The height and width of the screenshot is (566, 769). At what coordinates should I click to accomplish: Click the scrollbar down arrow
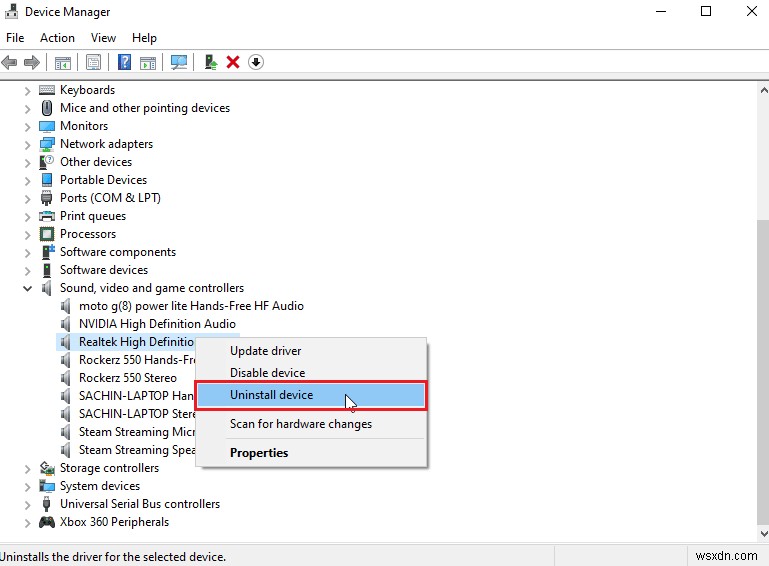pyautogui.click(x=763, y=534)
